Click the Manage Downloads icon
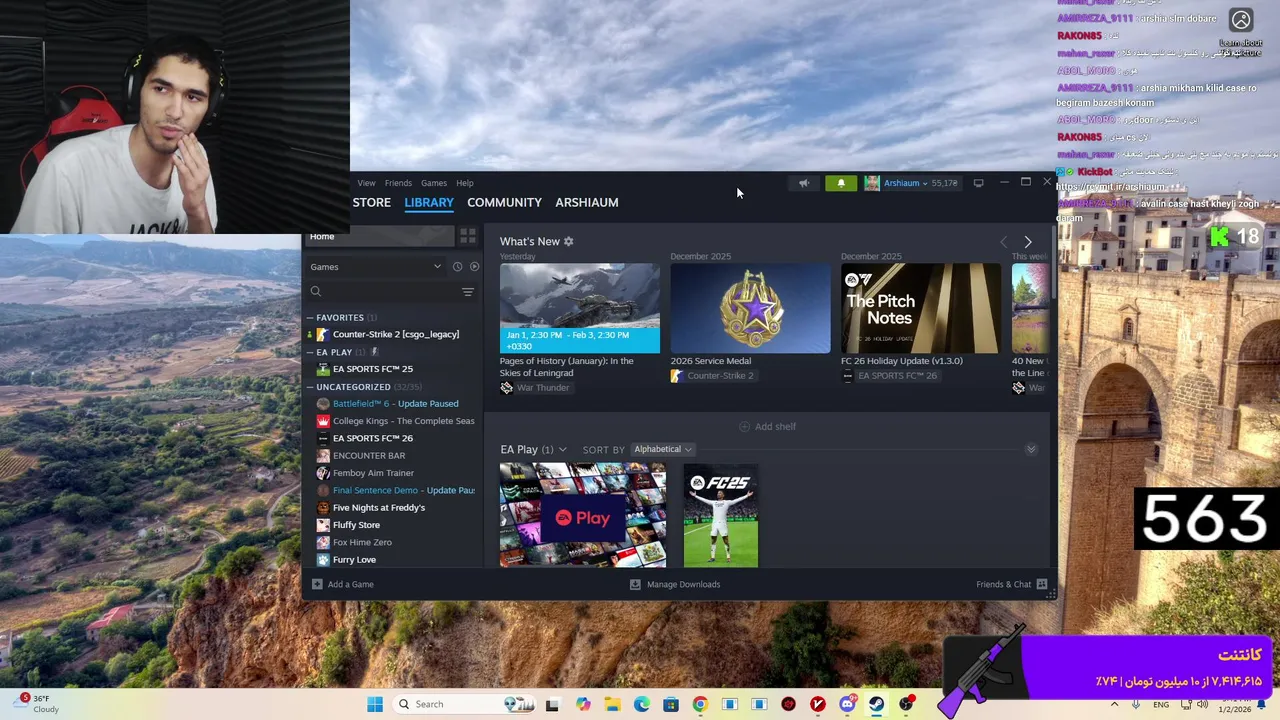 click(x=635, y=584)
